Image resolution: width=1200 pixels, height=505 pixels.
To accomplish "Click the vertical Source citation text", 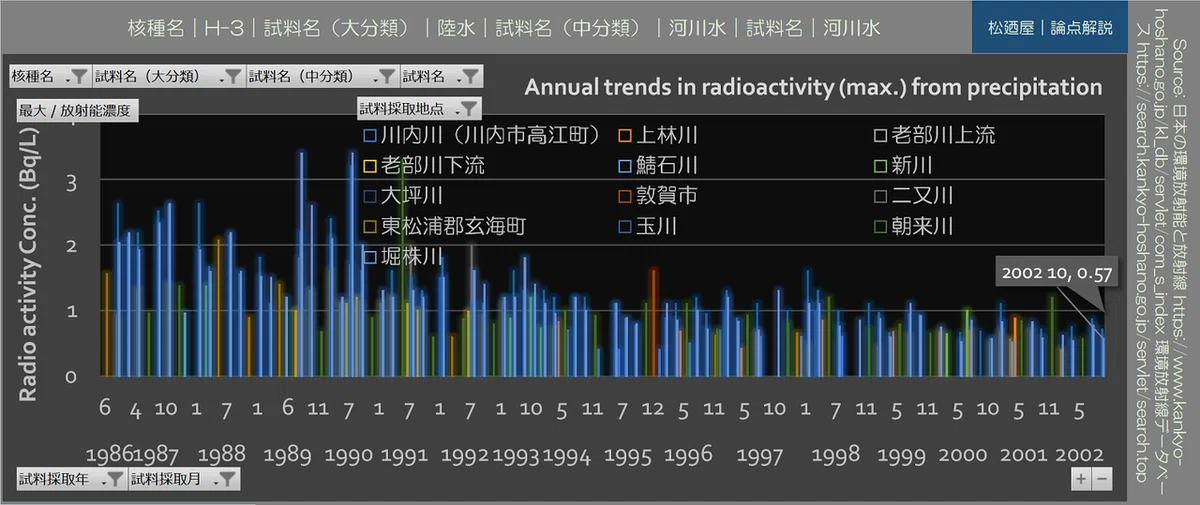I will tap(1161, 252).
